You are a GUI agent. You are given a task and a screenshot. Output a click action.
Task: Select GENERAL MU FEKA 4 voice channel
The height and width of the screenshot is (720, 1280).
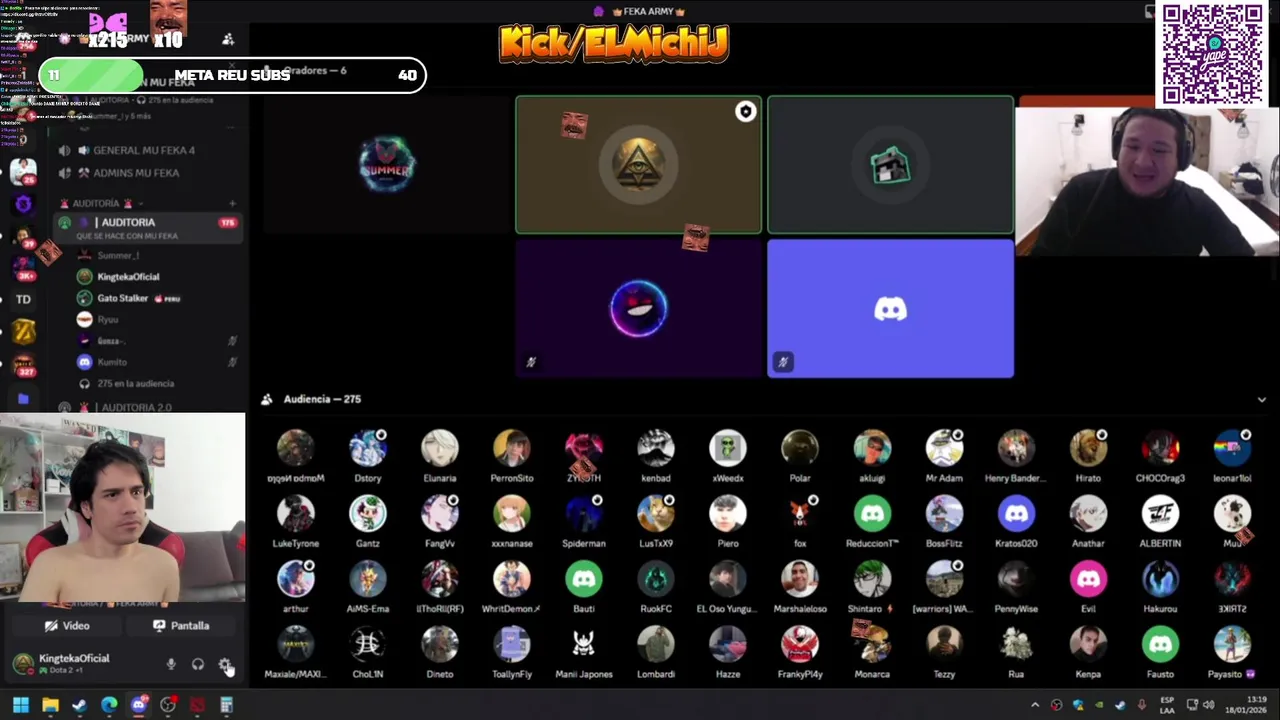tap(144, 151)
